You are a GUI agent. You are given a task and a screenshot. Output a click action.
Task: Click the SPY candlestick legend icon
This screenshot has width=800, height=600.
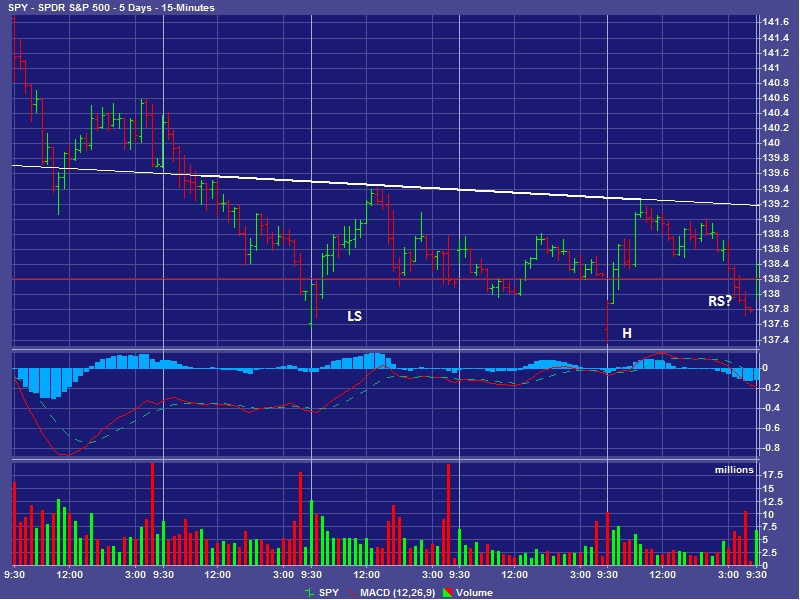(309, 592)
